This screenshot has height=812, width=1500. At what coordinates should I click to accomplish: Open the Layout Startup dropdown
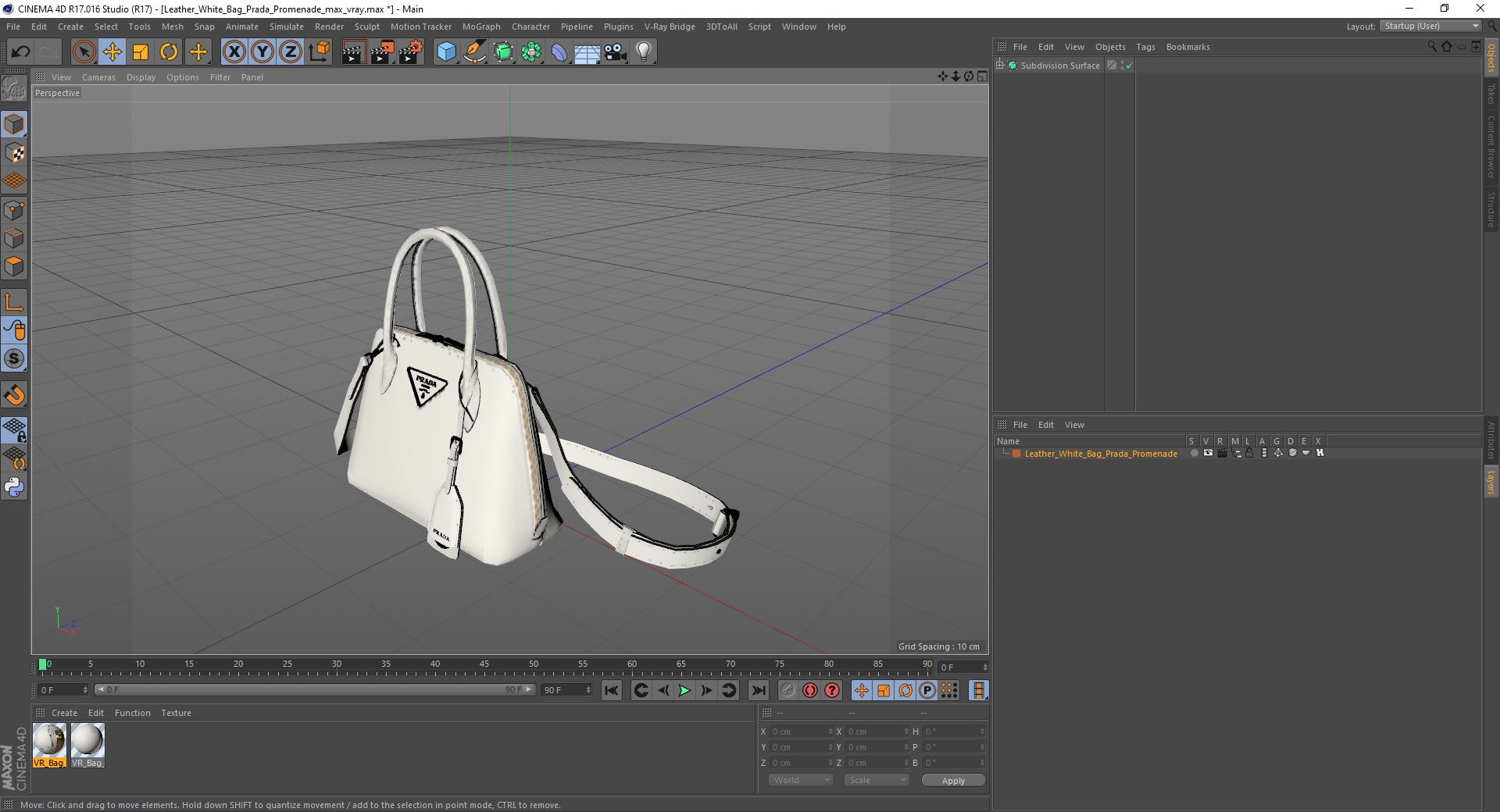1430,26
